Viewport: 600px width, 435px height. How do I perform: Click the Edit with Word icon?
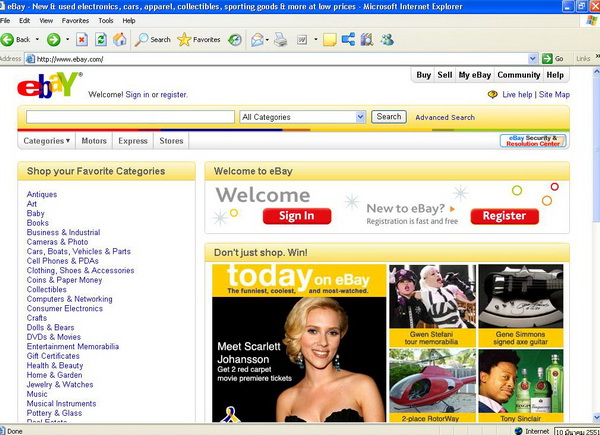[302, 39]
